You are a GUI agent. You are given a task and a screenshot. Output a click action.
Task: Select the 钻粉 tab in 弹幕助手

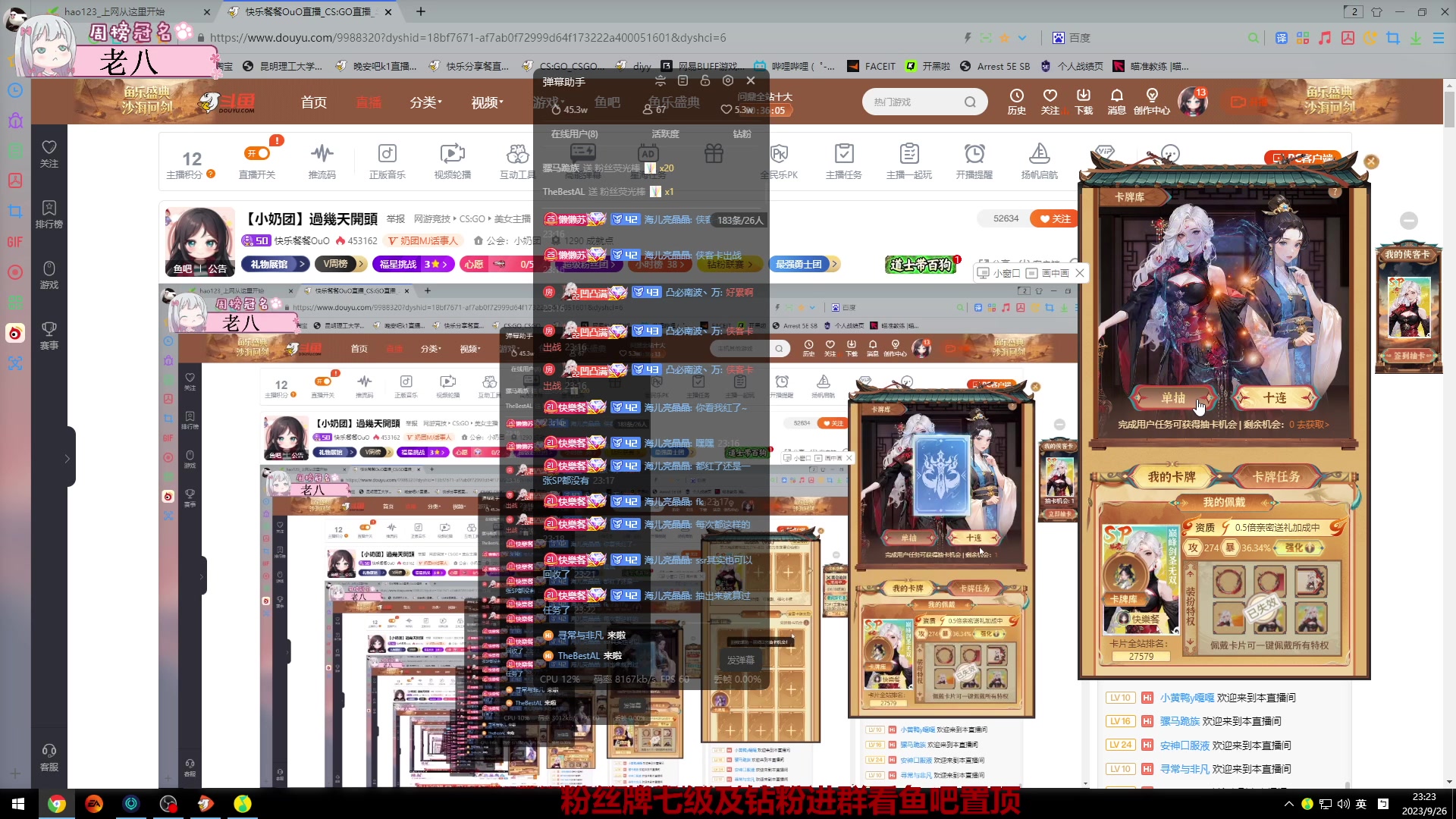742,133
